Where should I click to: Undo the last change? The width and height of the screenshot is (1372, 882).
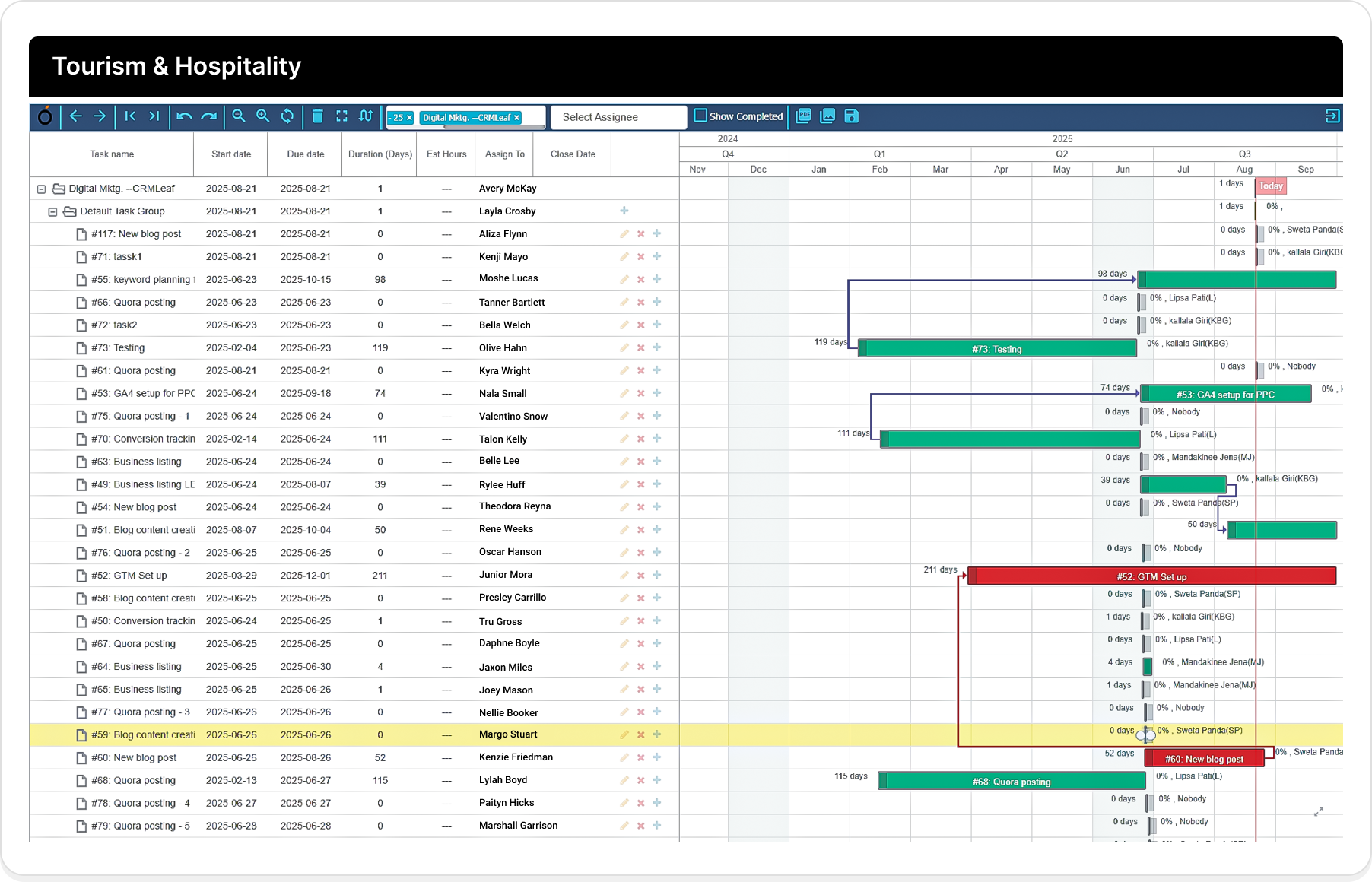pyautogui.click(x=184, y=116)
